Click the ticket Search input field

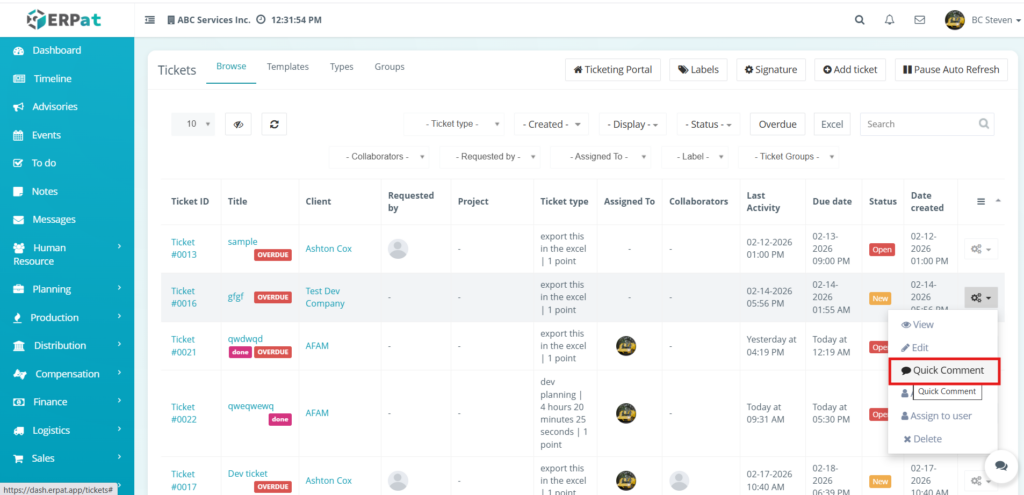pyautogui.click(x=920, y=124)
